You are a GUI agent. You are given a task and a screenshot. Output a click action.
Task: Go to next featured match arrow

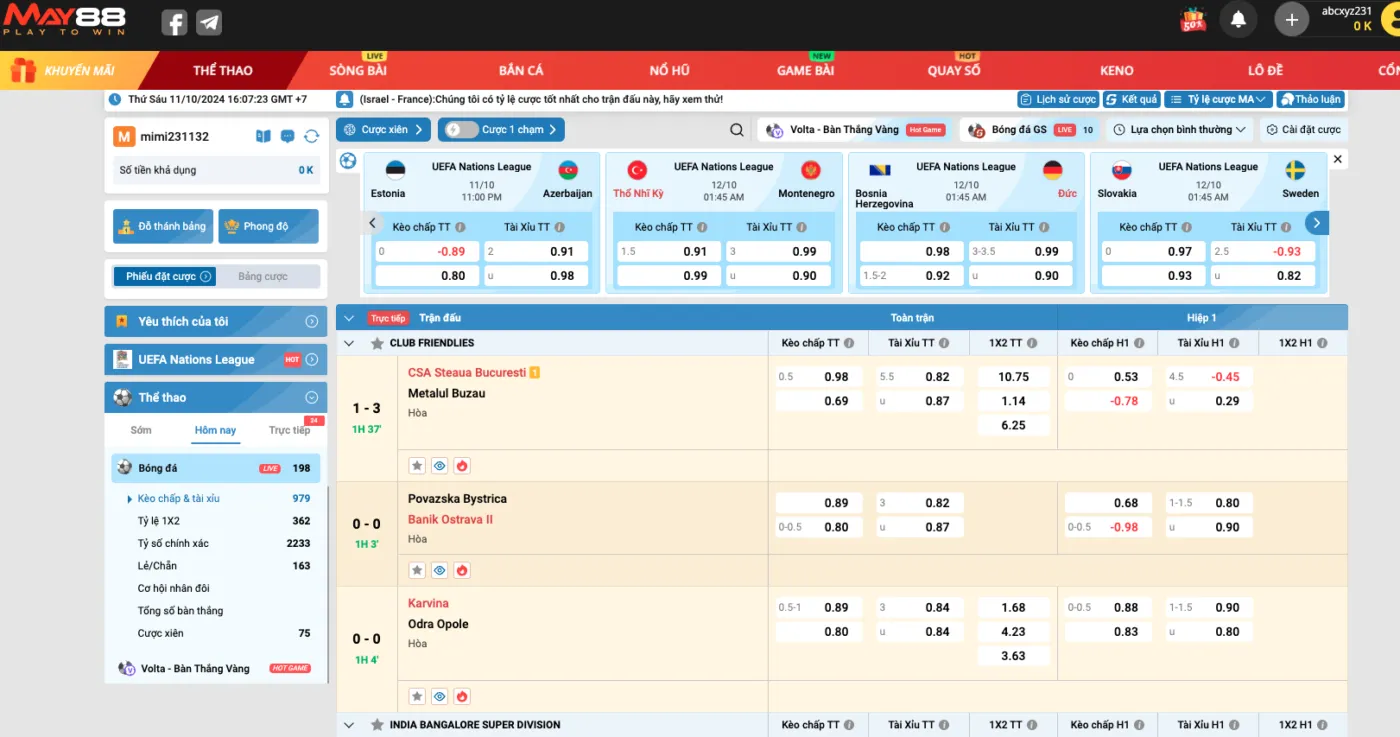coord(1317,223)
